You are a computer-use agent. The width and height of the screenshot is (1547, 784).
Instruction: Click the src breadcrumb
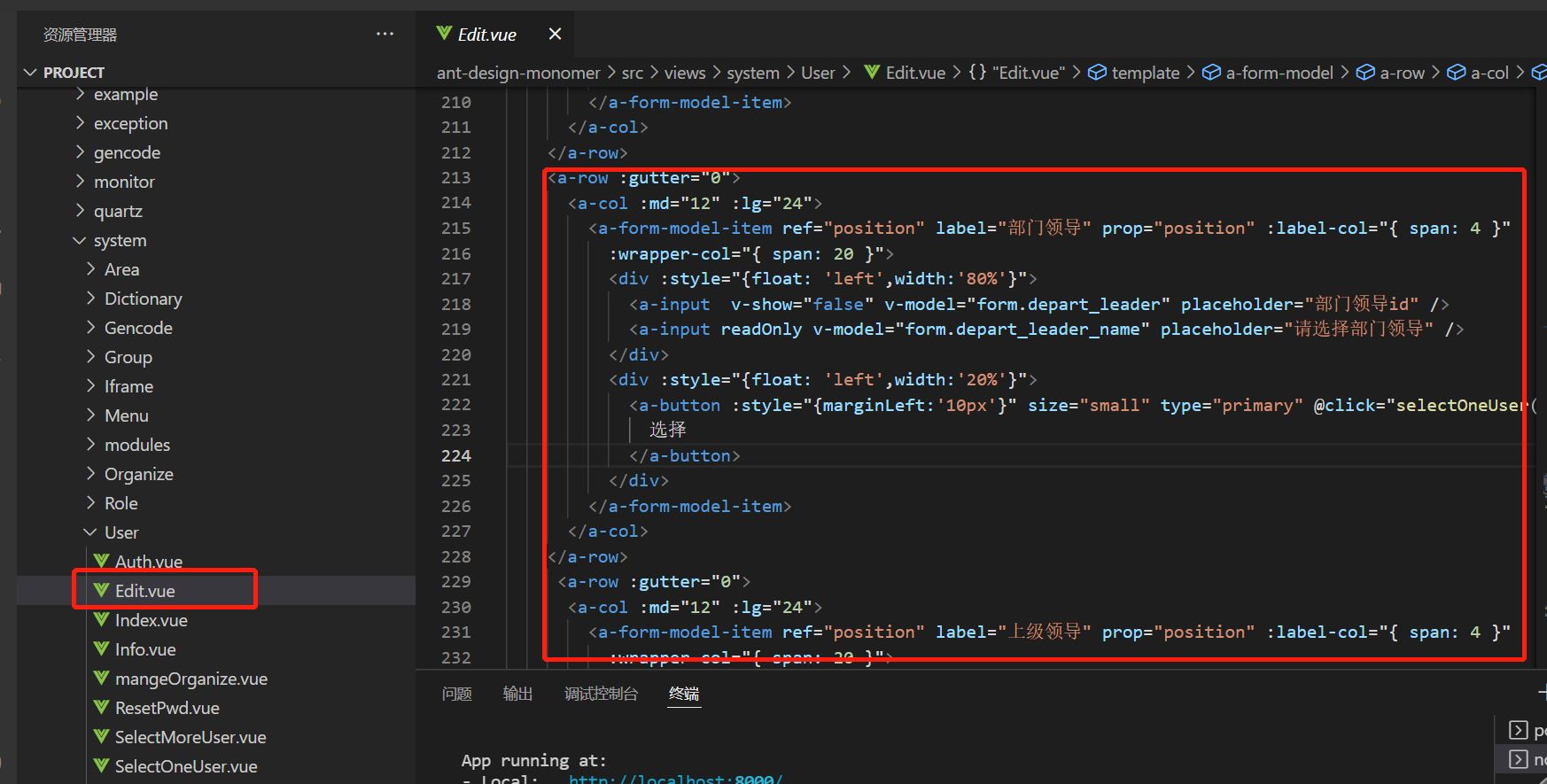(633, 73)
